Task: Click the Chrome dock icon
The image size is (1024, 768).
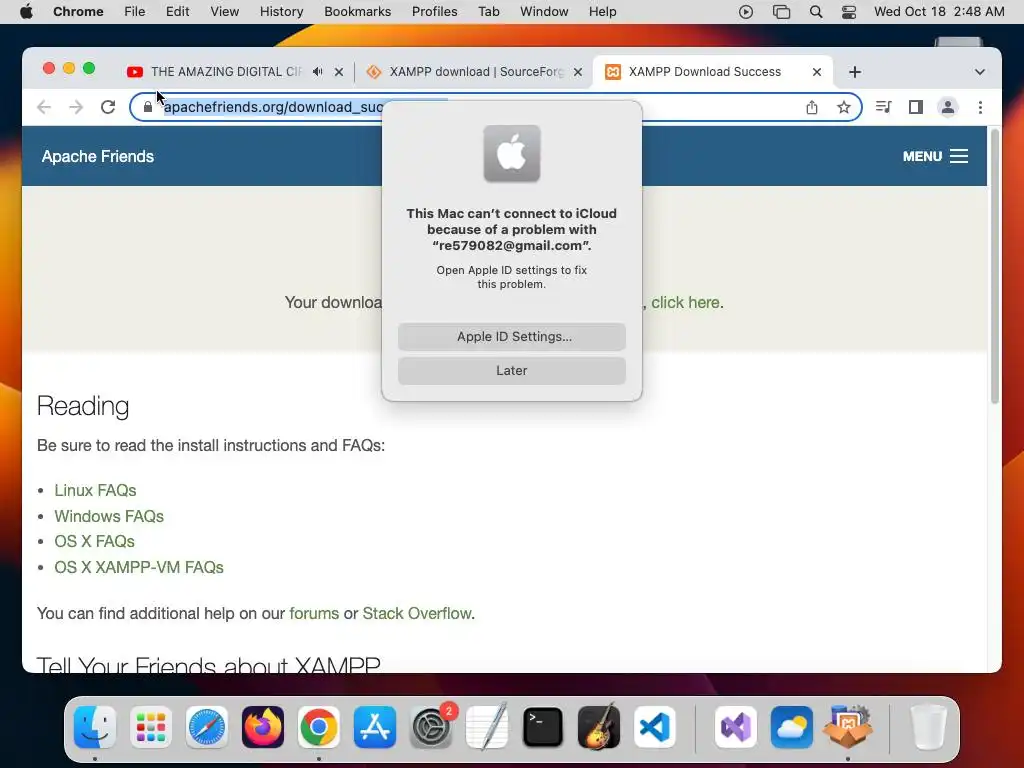Action: point(319,727)
